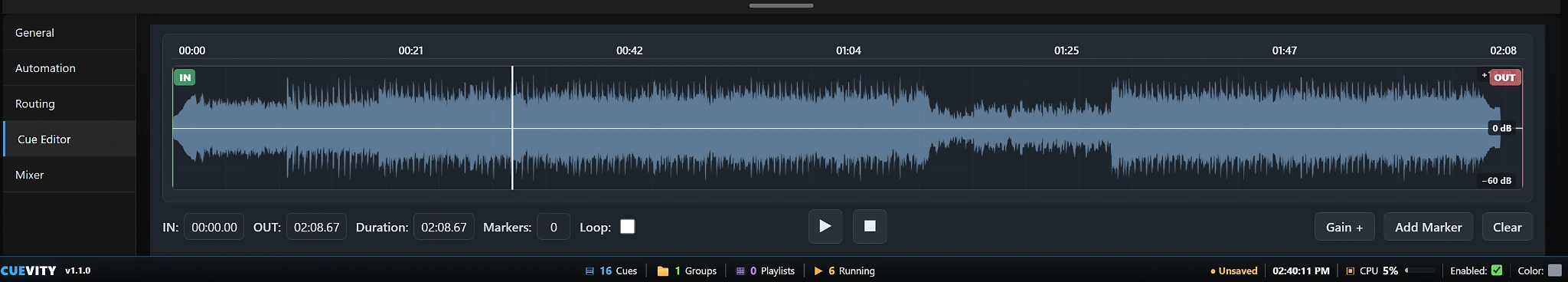Toggle the Enabled checkbox

coord(1497,271)
